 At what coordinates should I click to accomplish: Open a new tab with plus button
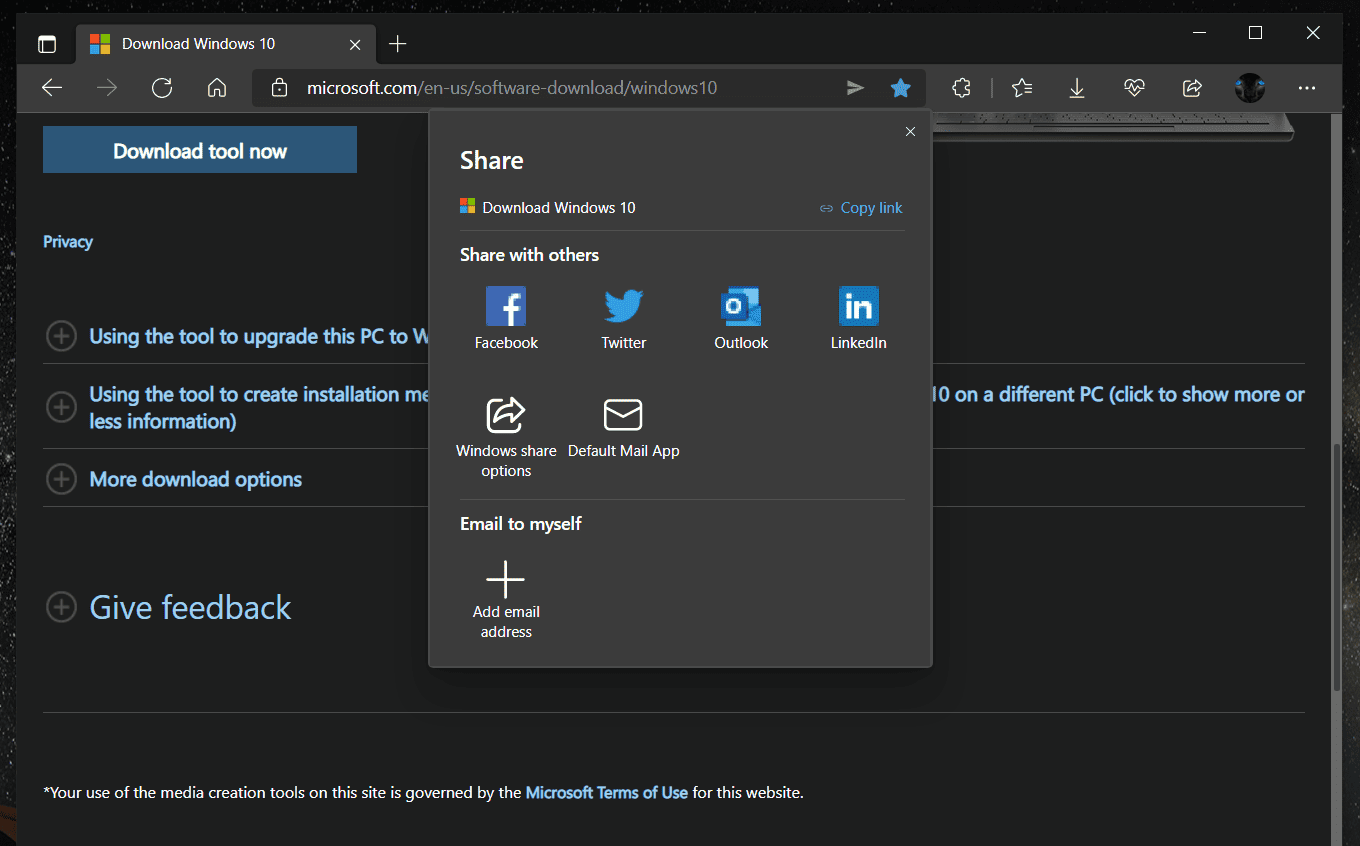click(x=398, y=44)
